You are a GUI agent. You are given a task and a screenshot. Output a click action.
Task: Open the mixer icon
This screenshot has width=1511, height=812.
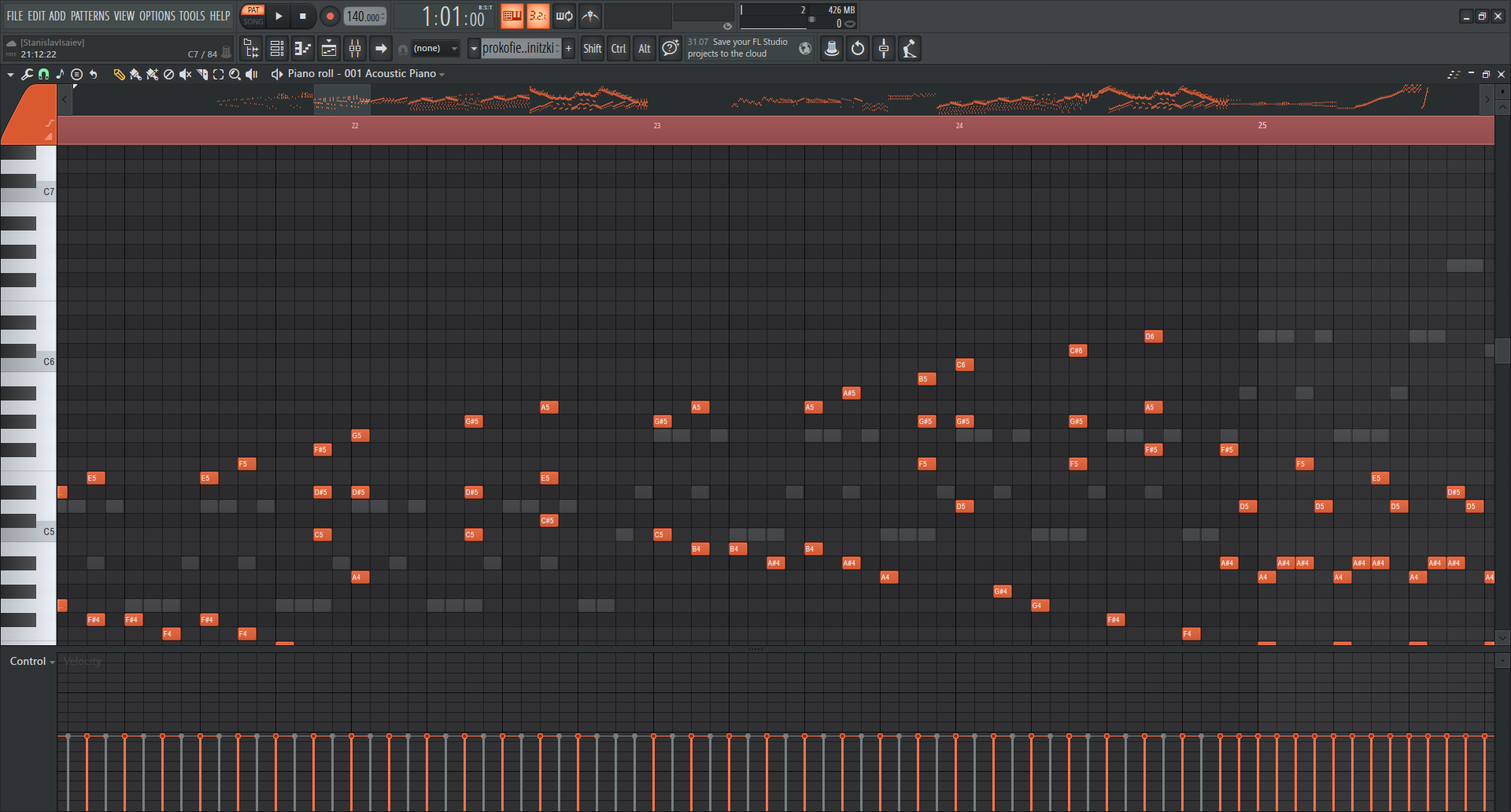point(355,49)
